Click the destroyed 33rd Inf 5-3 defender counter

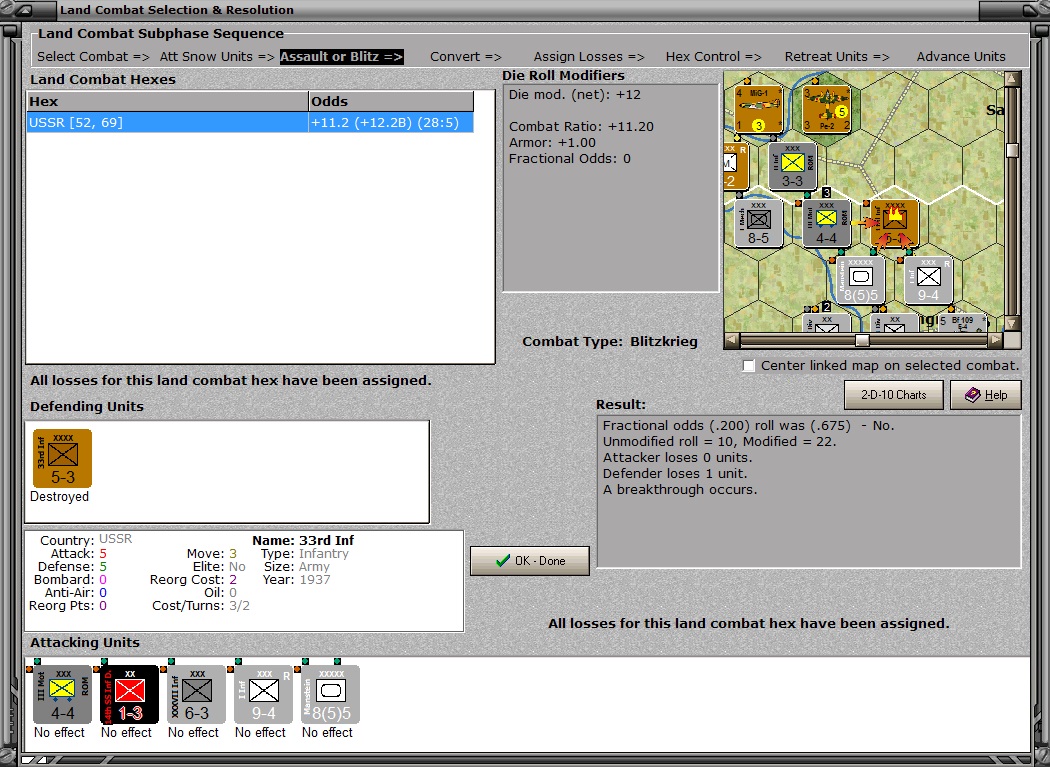(x=62, y=458)
